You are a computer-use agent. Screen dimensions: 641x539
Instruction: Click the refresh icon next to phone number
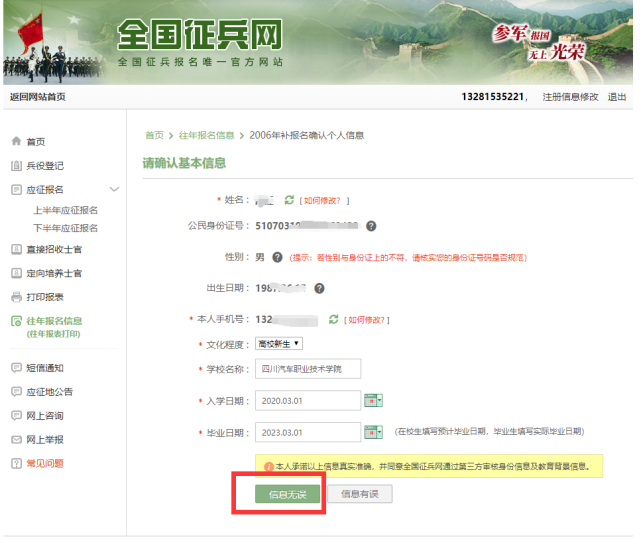[x=333, y=319]
